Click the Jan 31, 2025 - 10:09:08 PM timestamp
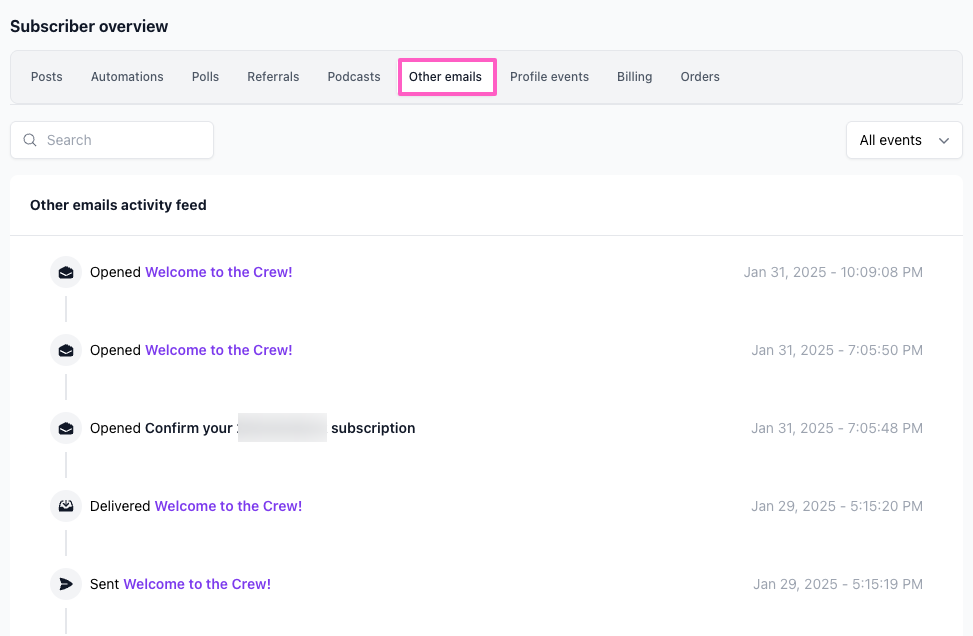 [833, 272]
